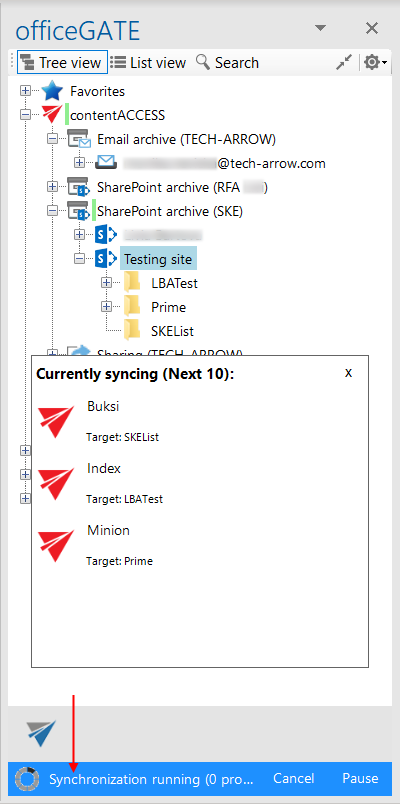This screenshot has height=804, width=400.
Task: Open the Search tab
Action: (x=228, y=63)
